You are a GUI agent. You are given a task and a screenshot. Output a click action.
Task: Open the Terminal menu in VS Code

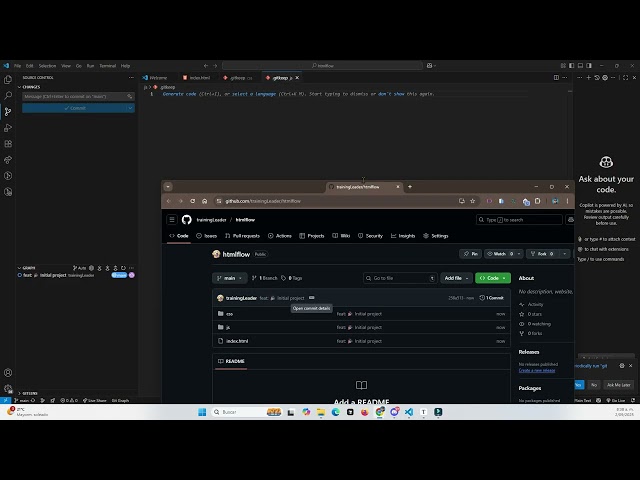[x=108, y=66]
